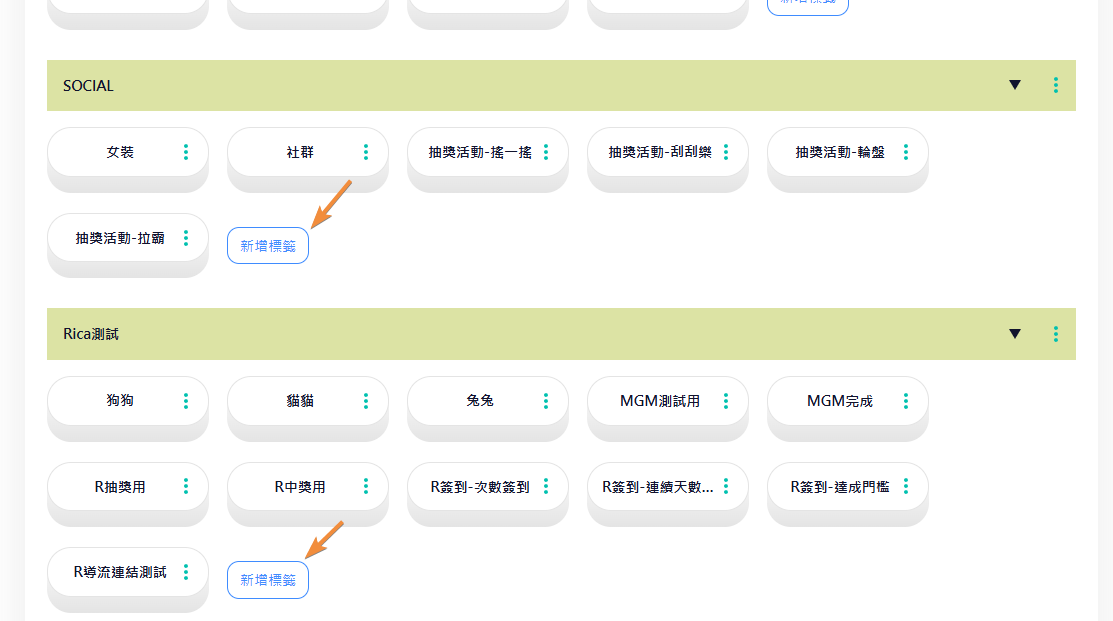
Task: Click 新增標籤 under the Rica測試 group
Action: point(268,580)
